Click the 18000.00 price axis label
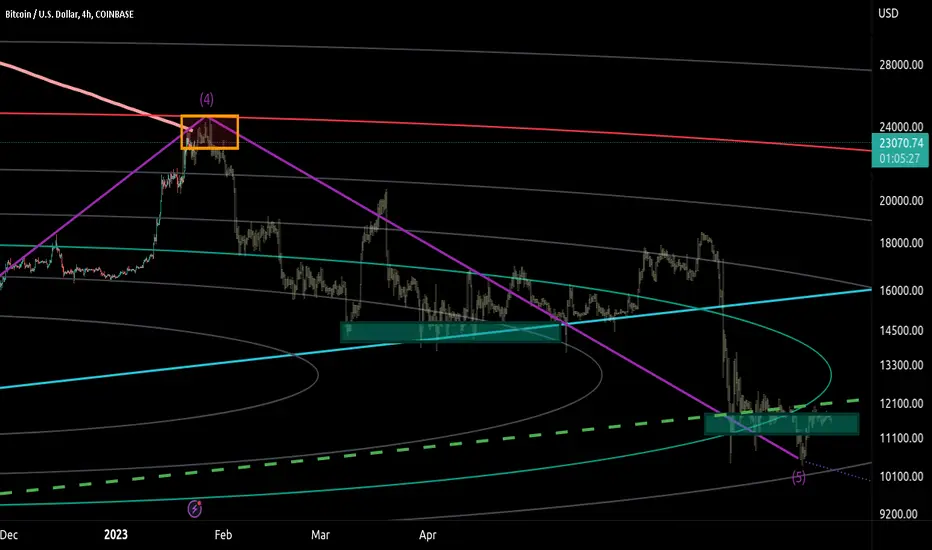This screenshot has width=932, height=550. click(x=901, y=243)
